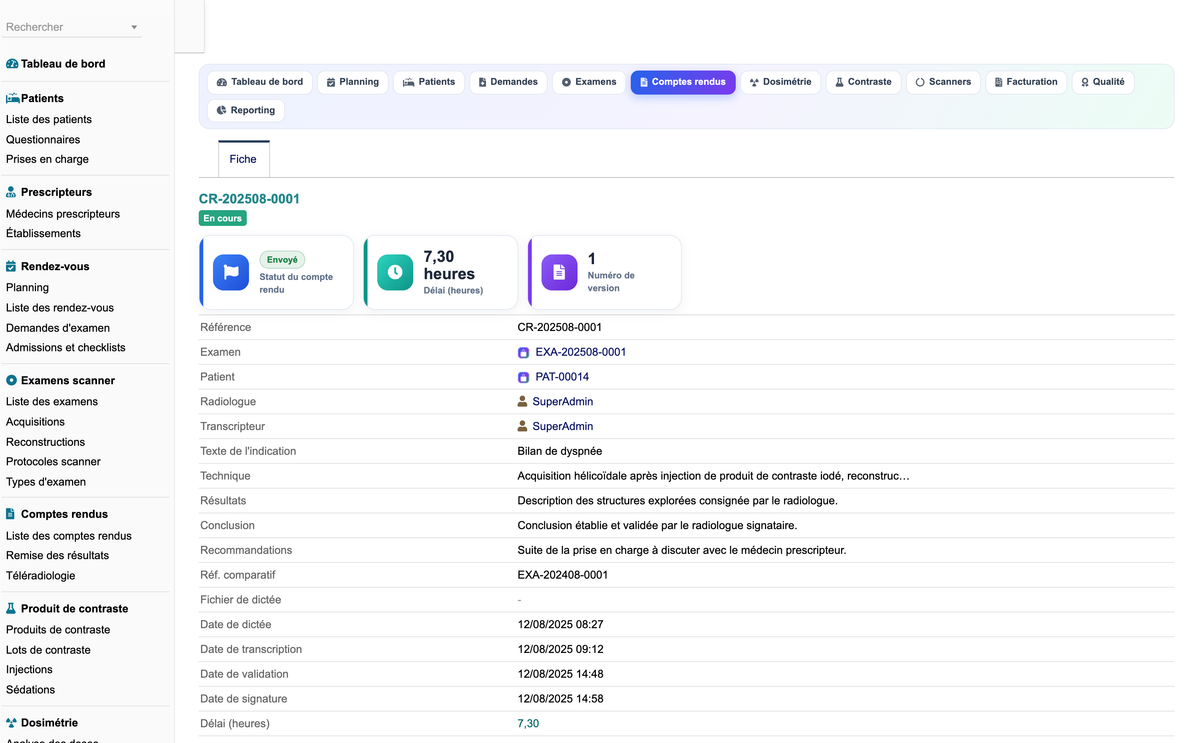The height and width of the screenshot is (743, 1200).
Task: Select the Fiche tab
Action: 243,159
